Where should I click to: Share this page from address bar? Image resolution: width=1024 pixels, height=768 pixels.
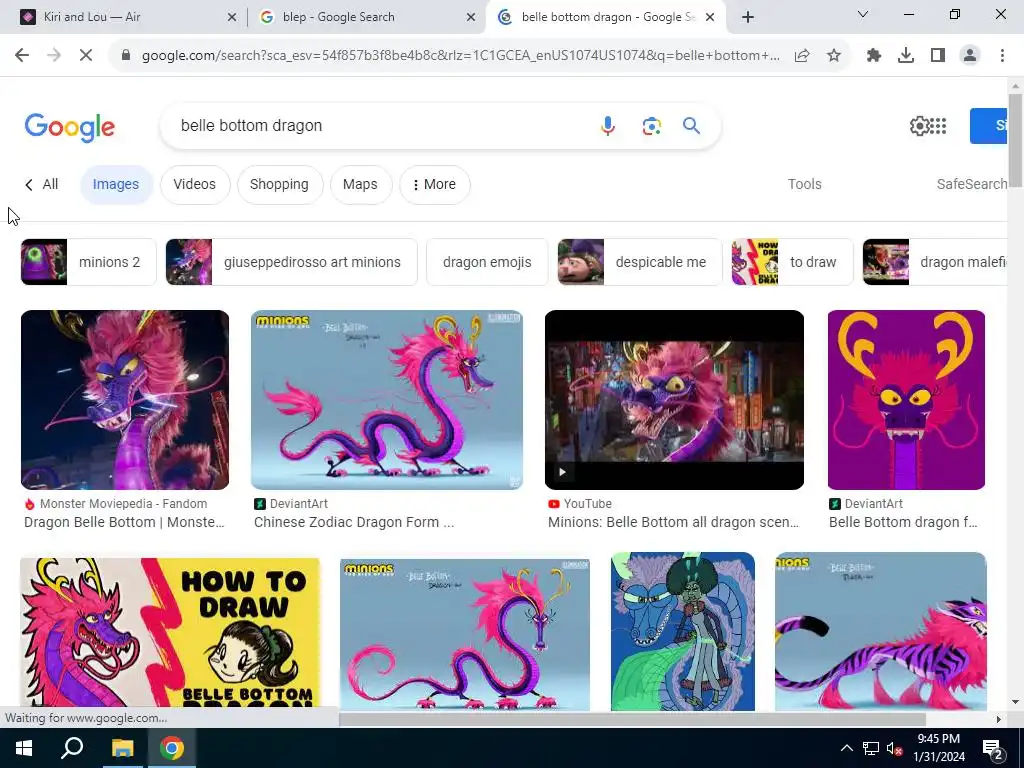802,56
